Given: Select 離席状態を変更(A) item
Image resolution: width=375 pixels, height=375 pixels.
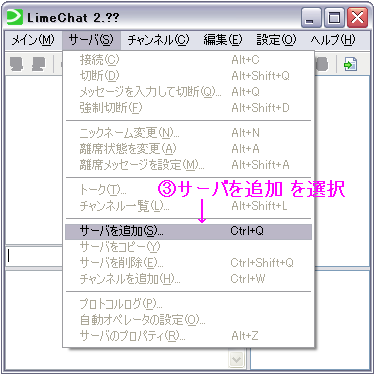Looking at the screenshot, I should pyautogui.click(x=188, y=149).
